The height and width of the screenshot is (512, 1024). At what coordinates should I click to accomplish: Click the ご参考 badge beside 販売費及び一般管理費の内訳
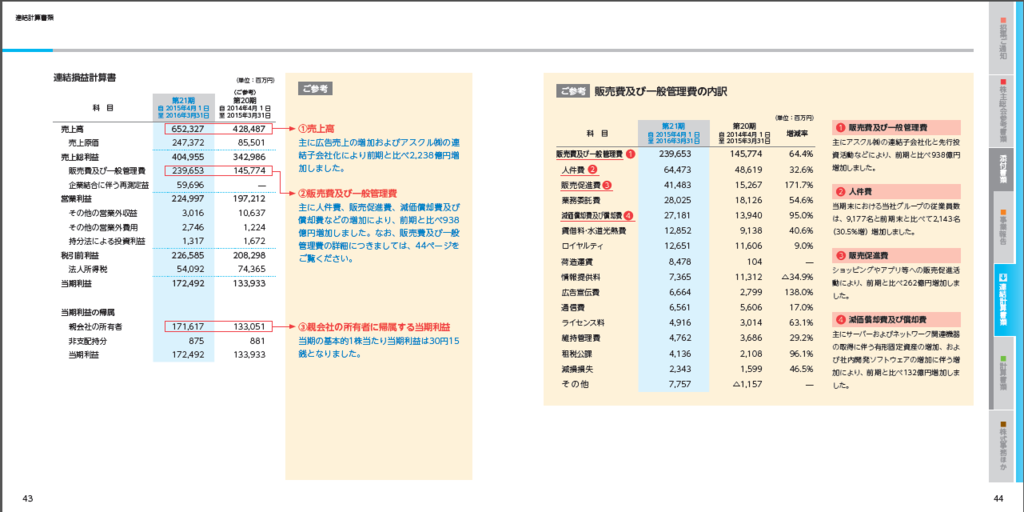(573, 91)
